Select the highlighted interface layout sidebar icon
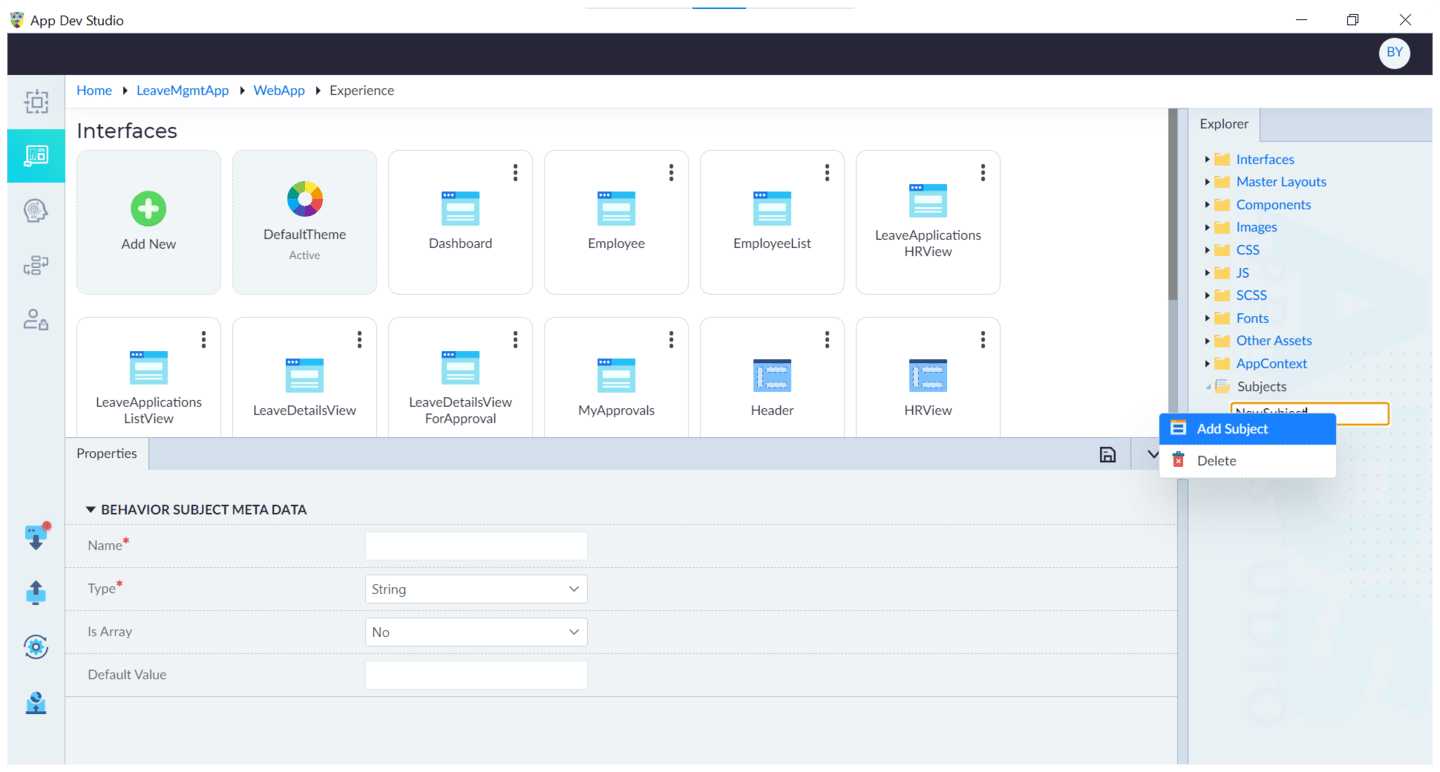Screen dimensions: 1440x772 (x=36, y=155)
